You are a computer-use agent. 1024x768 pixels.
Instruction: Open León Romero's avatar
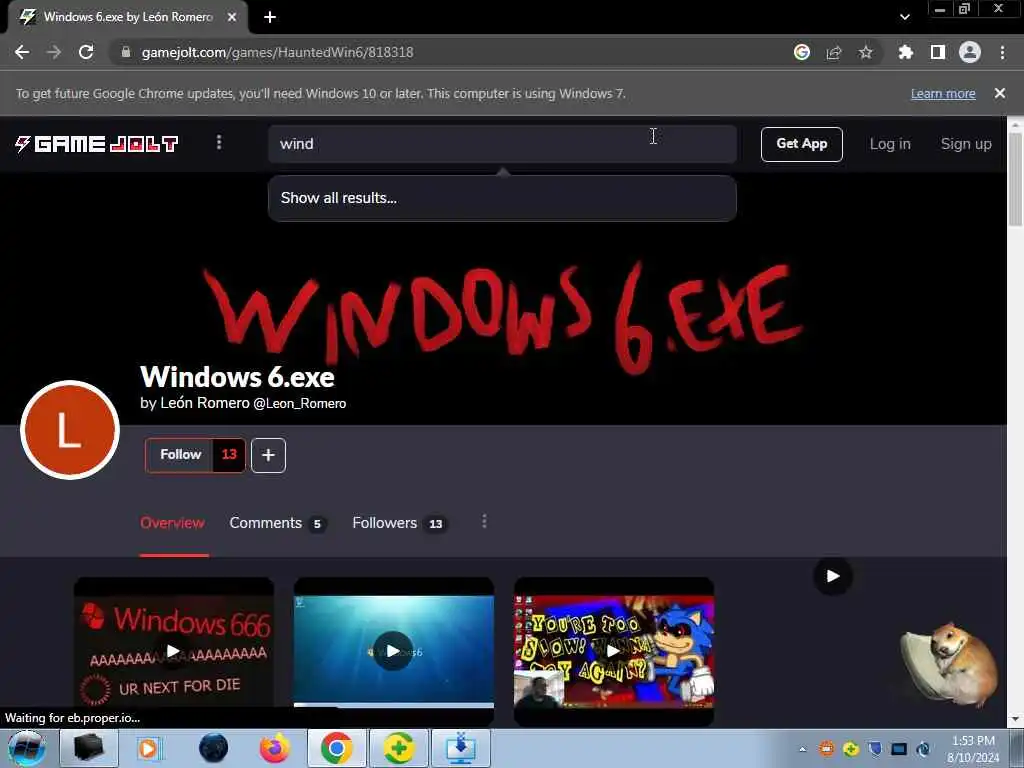(70, 430)
